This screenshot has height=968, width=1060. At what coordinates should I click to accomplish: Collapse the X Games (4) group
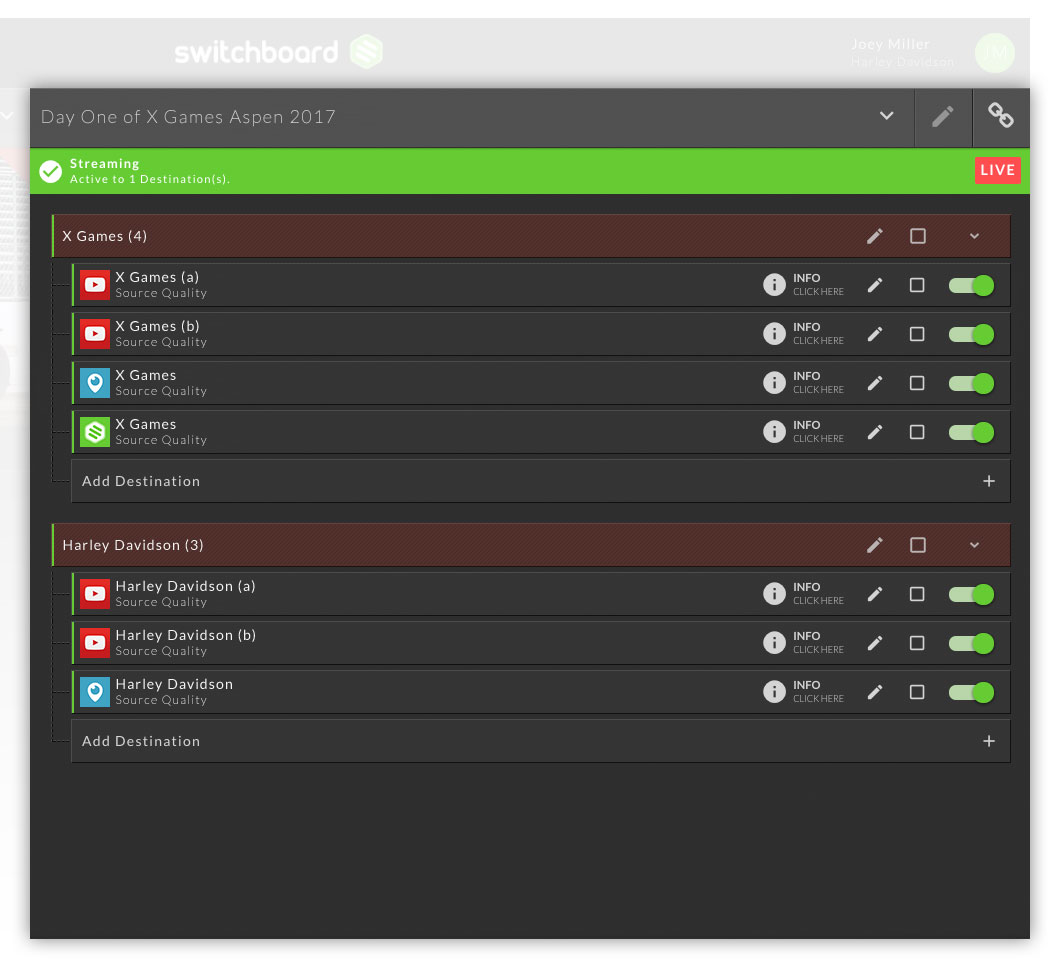(974, 236)
